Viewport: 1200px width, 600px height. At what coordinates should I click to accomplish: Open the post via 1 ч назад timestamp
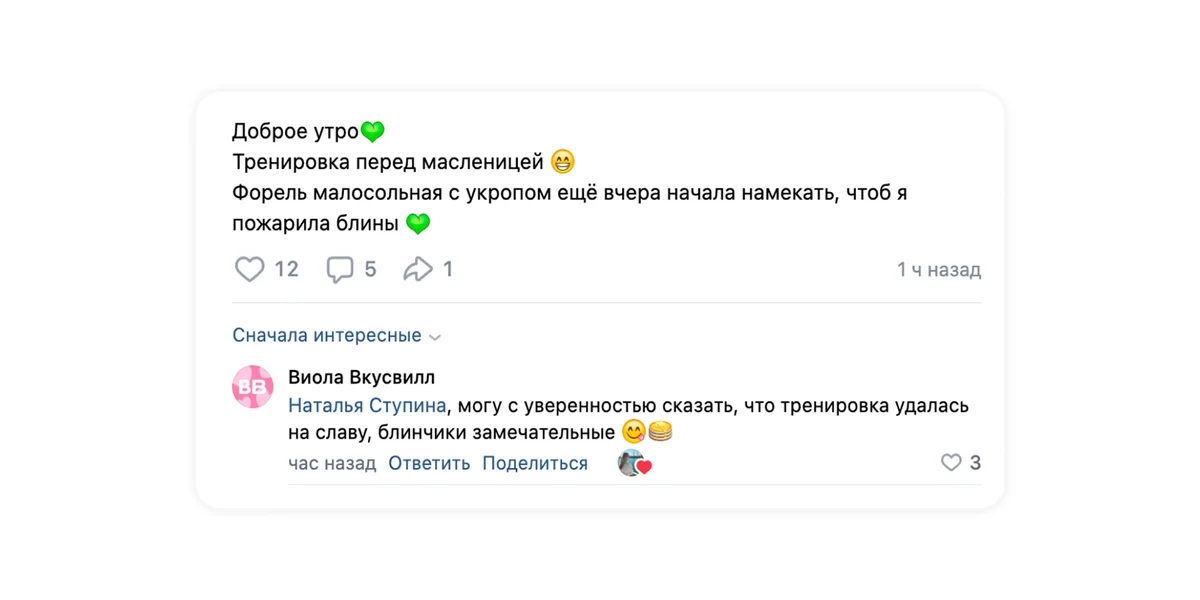tap(938, 268)
